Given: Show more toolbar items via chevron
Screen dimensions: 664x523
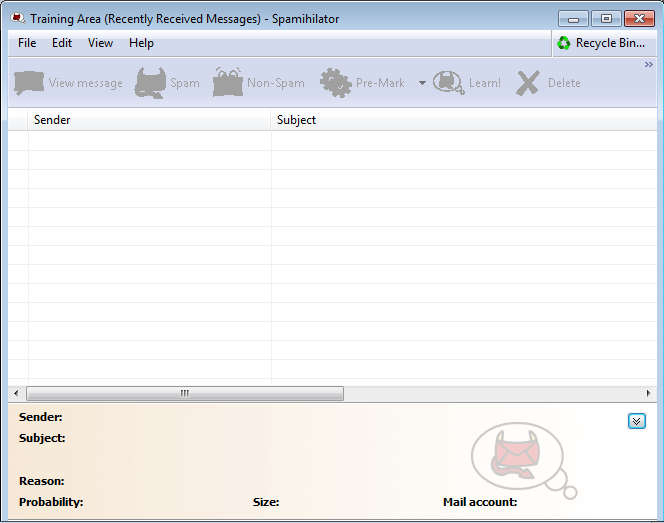Looking at the screenshot, I should 648,64.
